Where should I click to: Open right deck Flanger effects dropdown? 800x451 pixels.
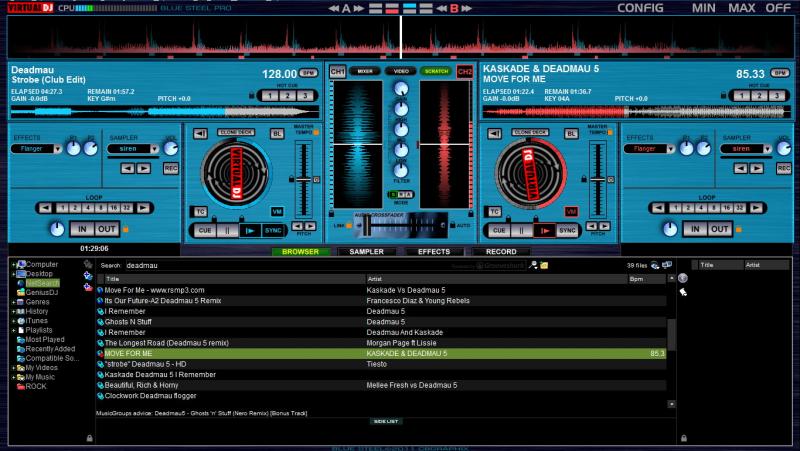(670, 149)
